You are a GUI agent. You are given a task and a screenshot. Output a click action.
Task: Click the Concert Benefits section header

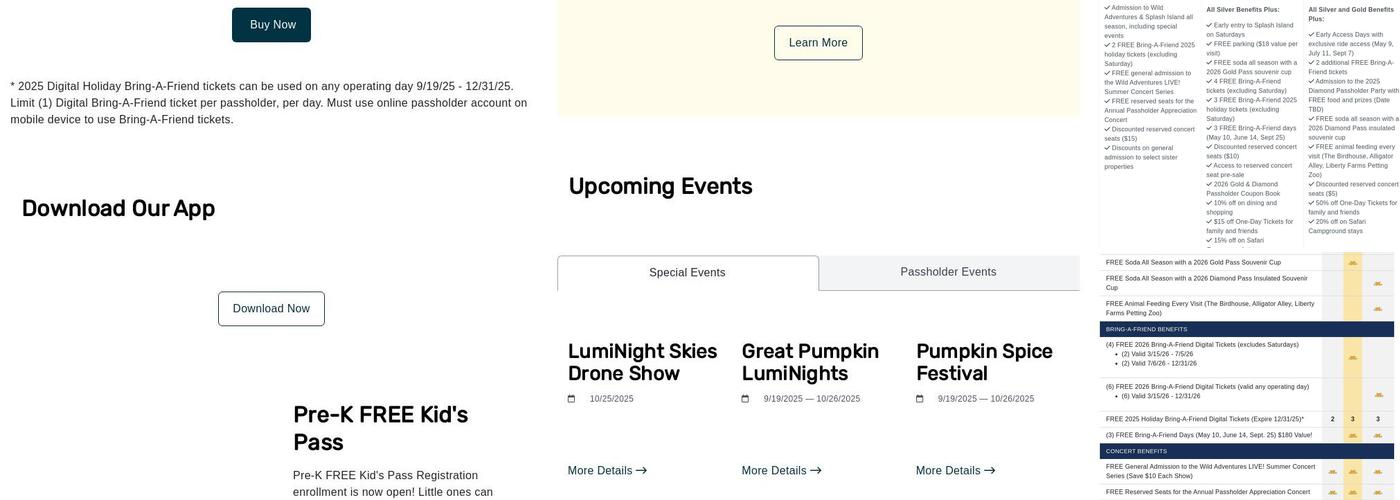1136,451
